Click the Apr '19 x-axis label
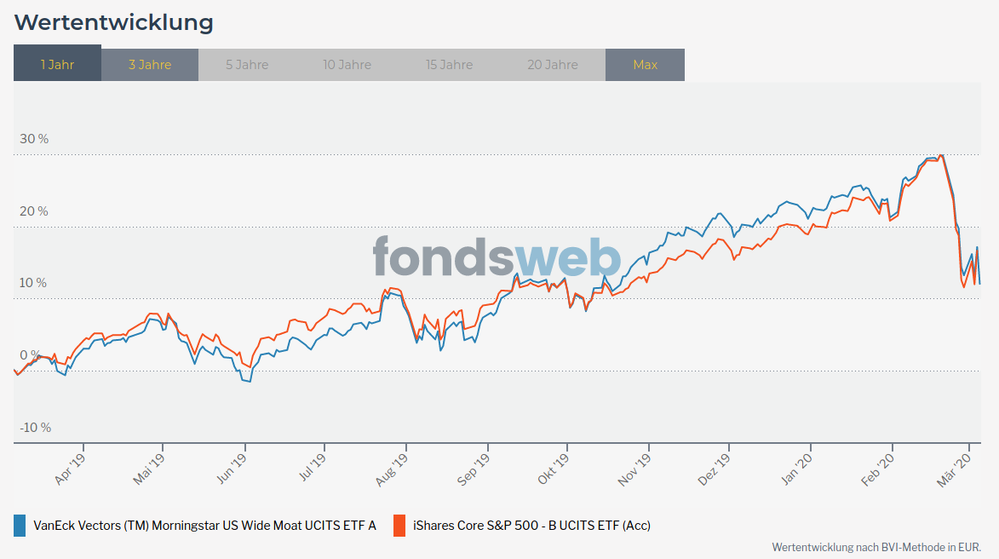The height and width of the screenshot is (559, 999). click(x=73, y=466)
